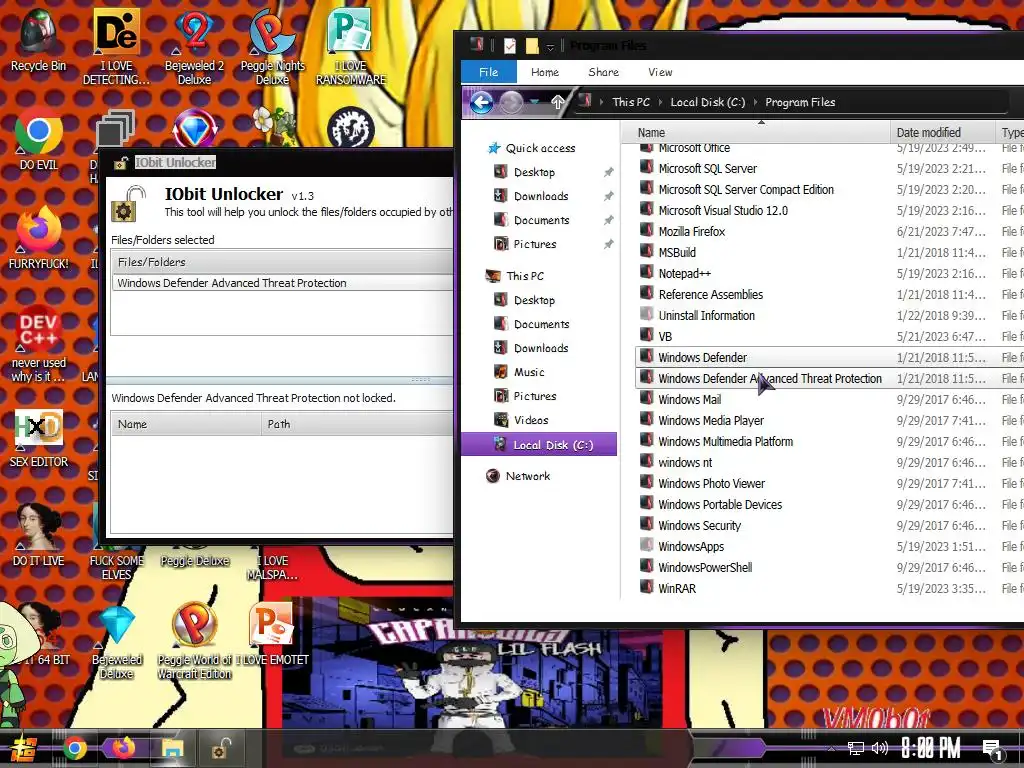Viewport: 1024px width, 768px height.
Task: Click the Files/Folders column header in IObit Unlocker
Action: point(281,262)
